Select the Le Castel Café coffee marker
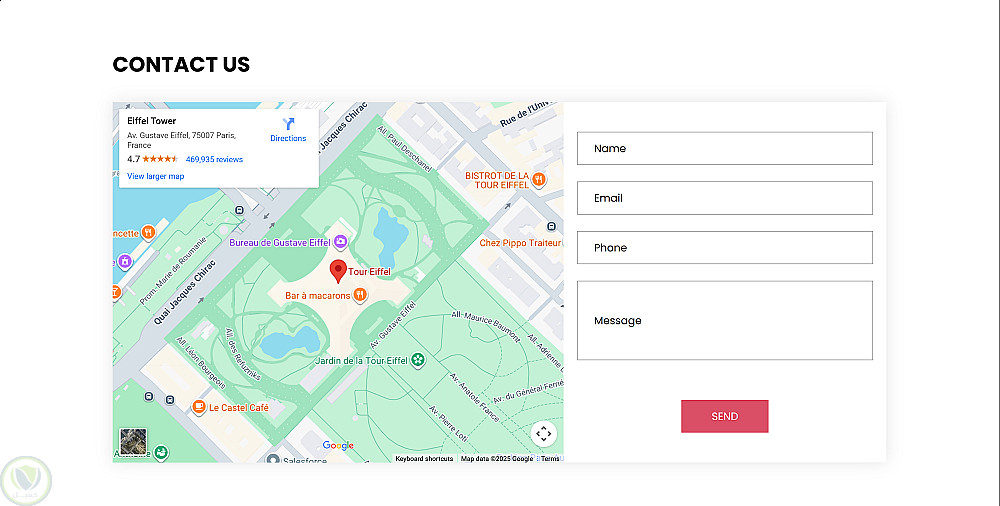Image resolution: width=1000 pixels, height=506 pixels. [x=199, y=407]
